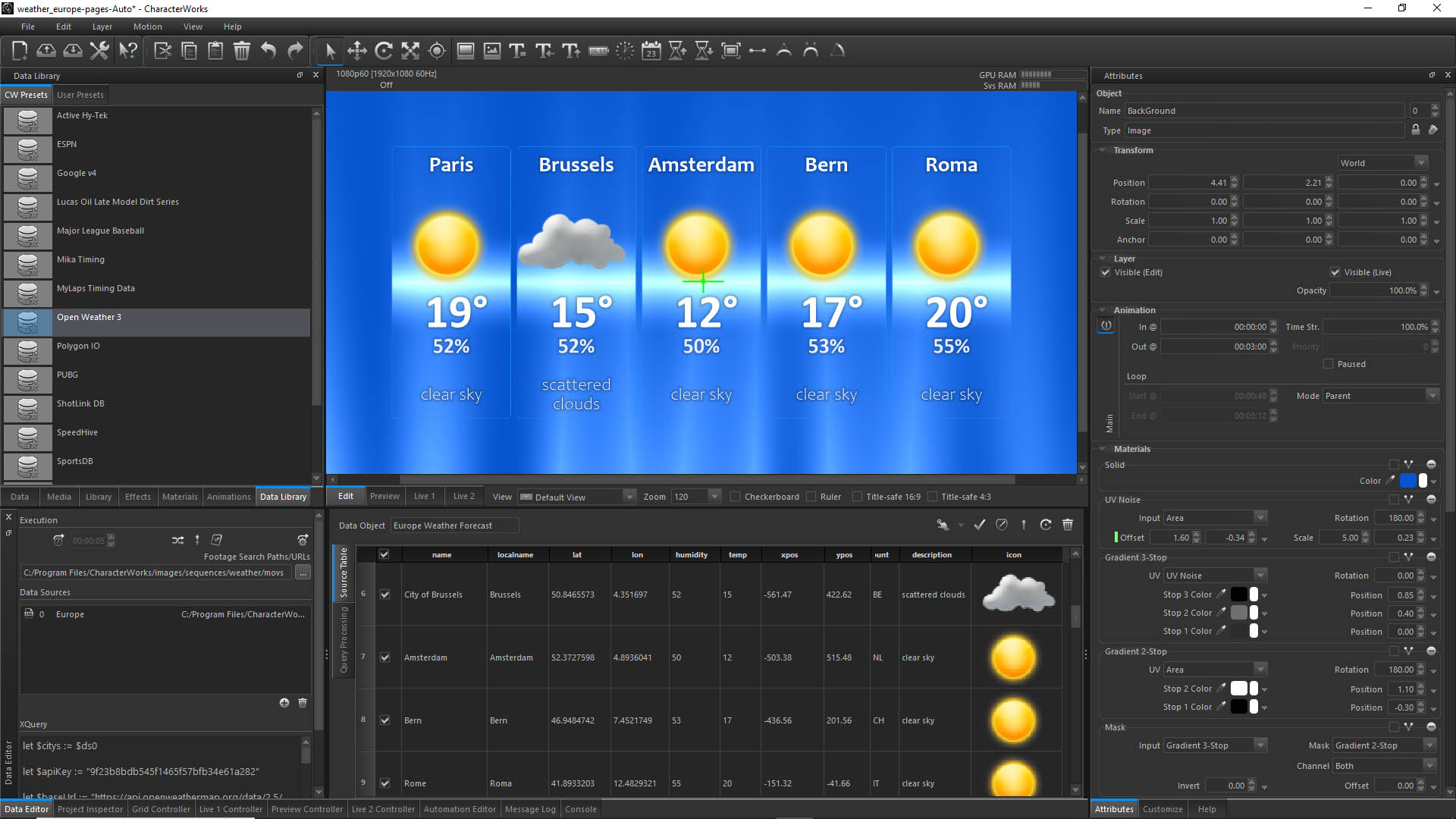Open the Message Log panel tab
This screenshot has height=819, width=1456.
click(x=530, y=809)
